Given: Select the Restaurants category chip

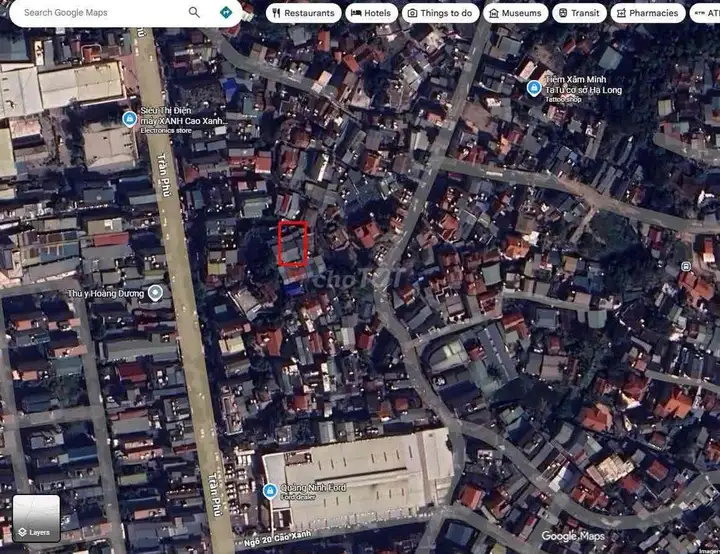Looking at the screenshot, I should click(304, 13).
